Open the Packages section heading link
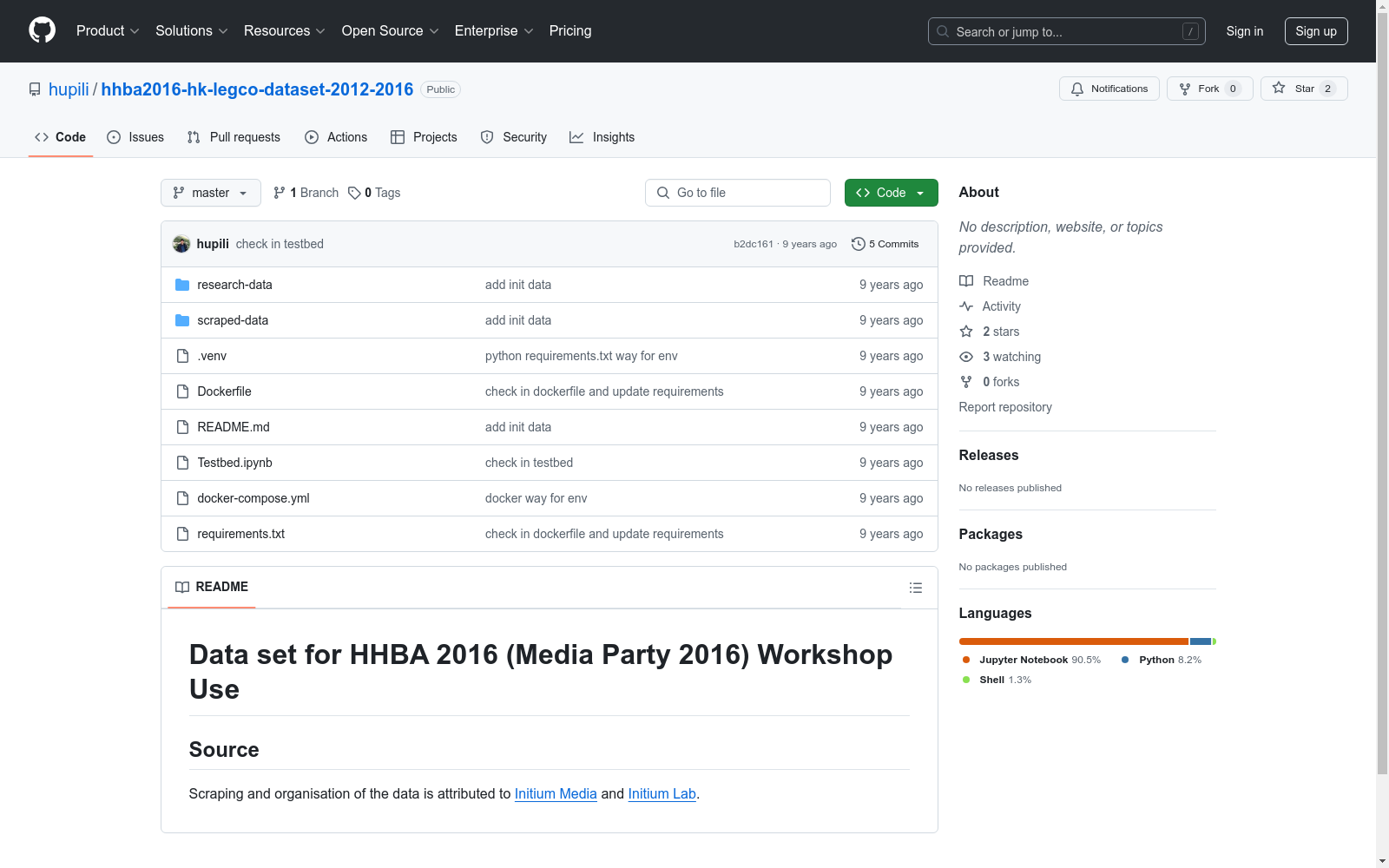1389x868 pixels. pos(991,534)
